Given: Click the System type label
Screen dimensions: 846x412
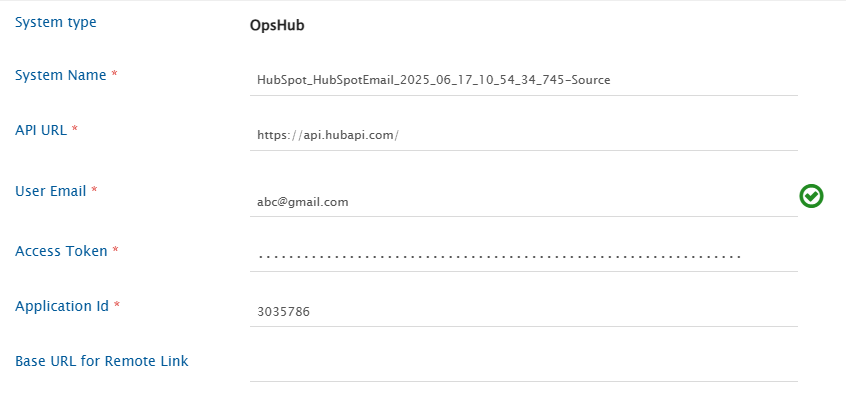Looking at the screenshot, I should point(56,22).
